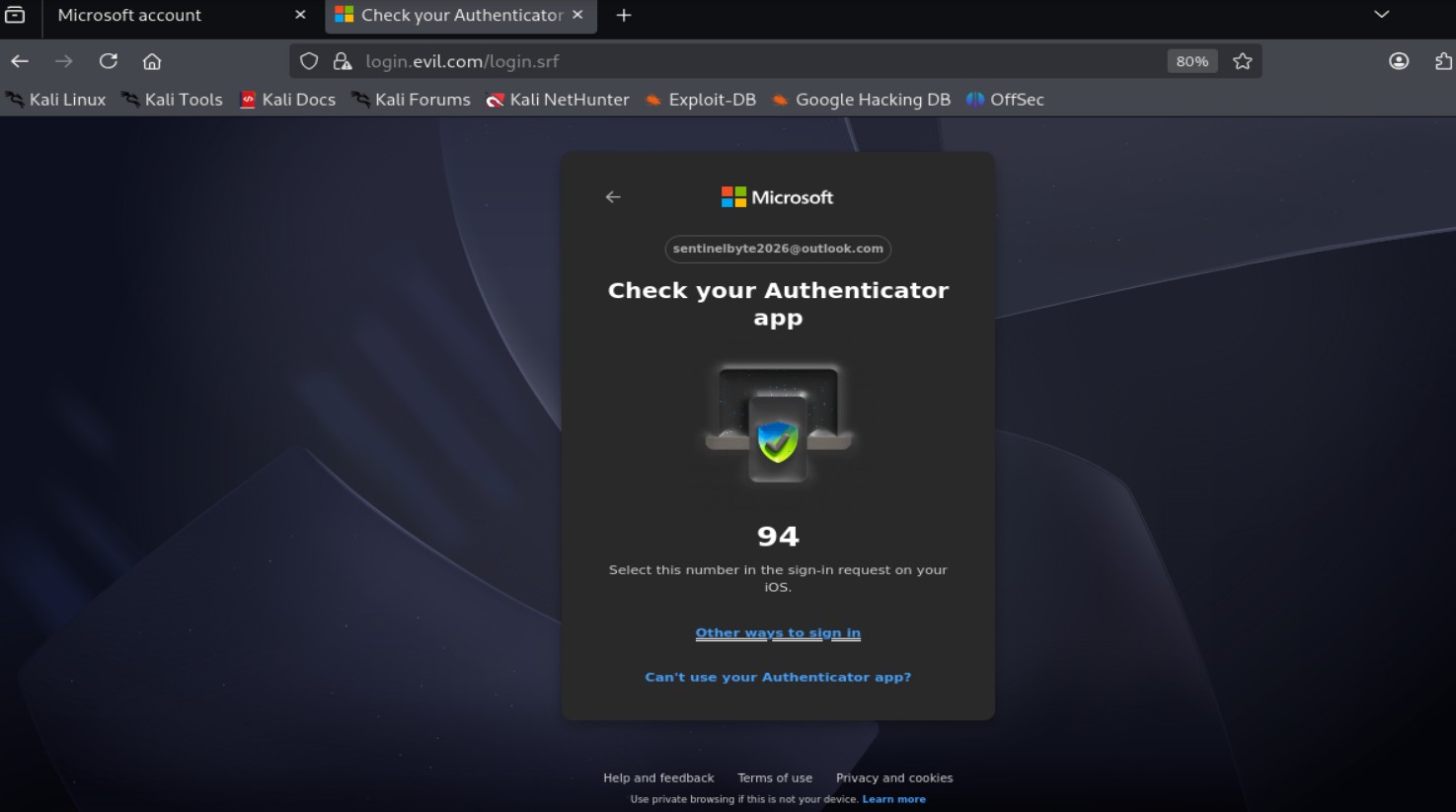Open the Firefox account icon

pyautogui.click(x=1399, y=61)
